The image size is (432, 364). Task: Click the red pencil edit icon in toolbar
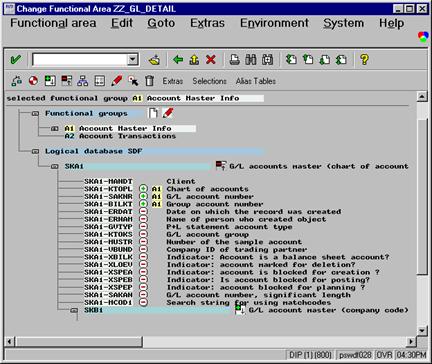click(x=117, y=81)
